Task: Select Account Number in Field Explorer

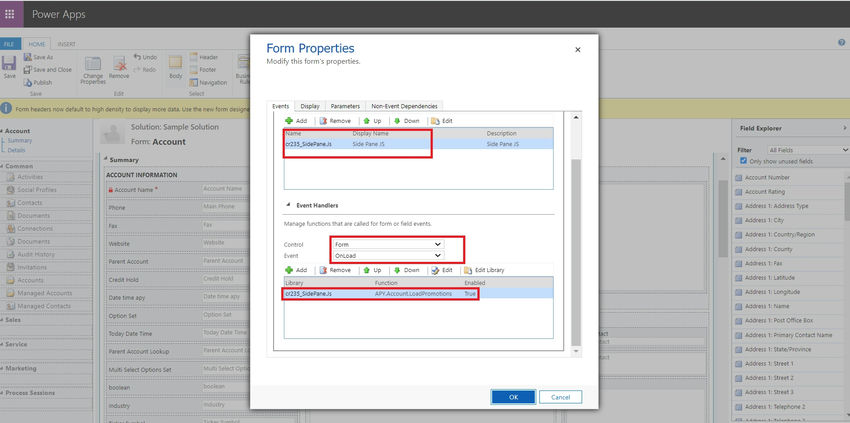Action: [x=767, y=177]
